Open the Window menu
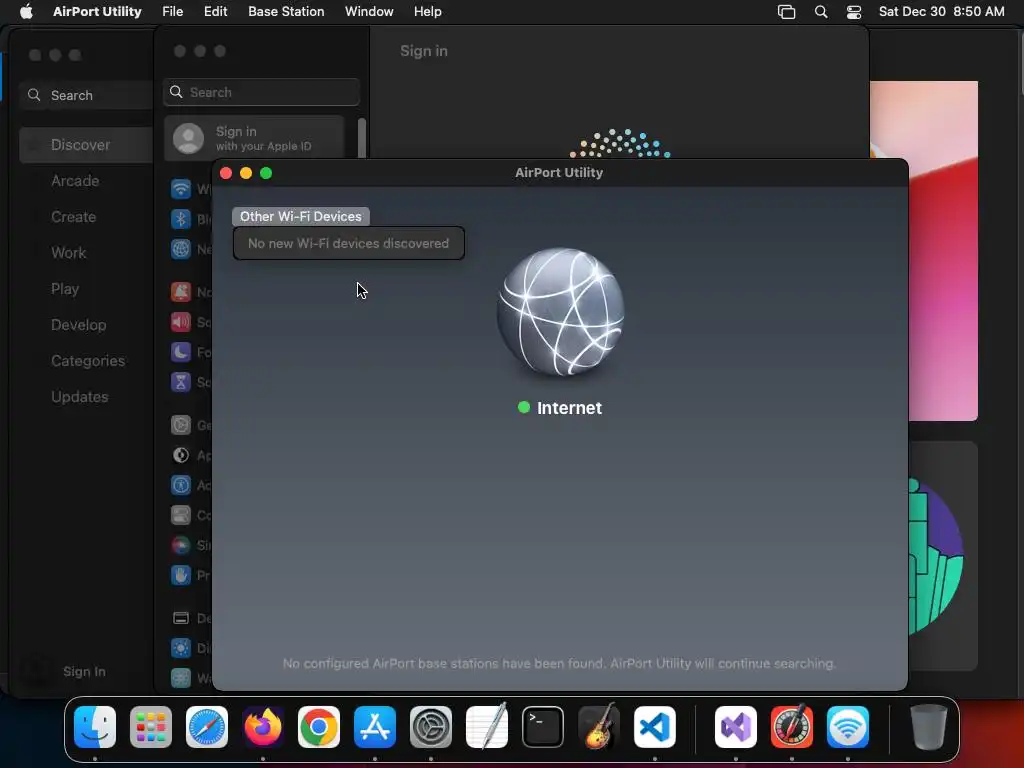This screenshot has width=1024, height=768. click(369, 12)
